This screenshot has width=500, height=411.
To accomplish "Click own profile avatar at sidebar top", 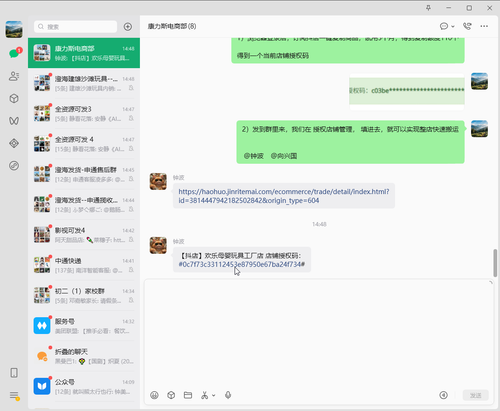I will pyautogui.click(x=14, y=29).
